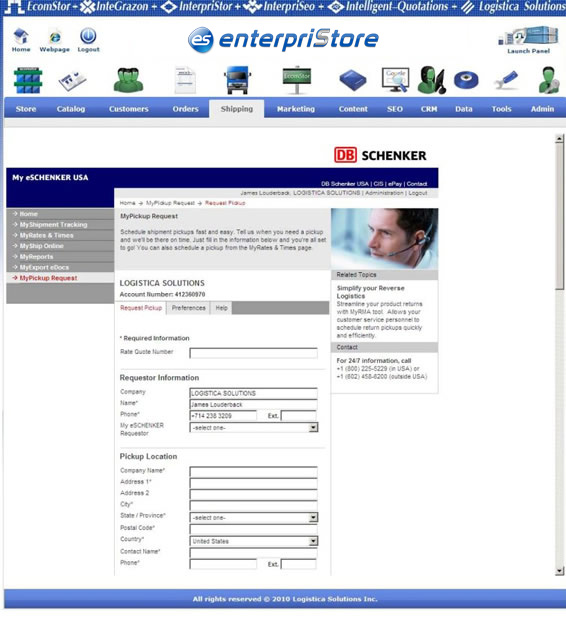
Task: Open the Orders menu tab
Action: click(x=186, y=109)
